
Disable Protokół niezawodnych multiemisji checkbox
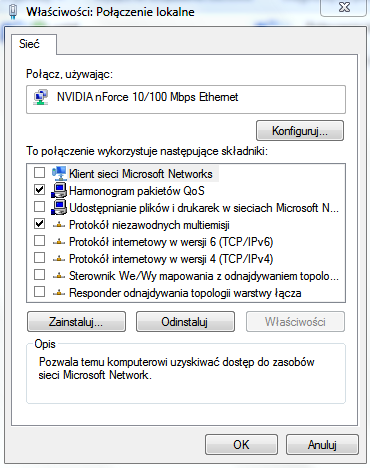pos(39,224)
